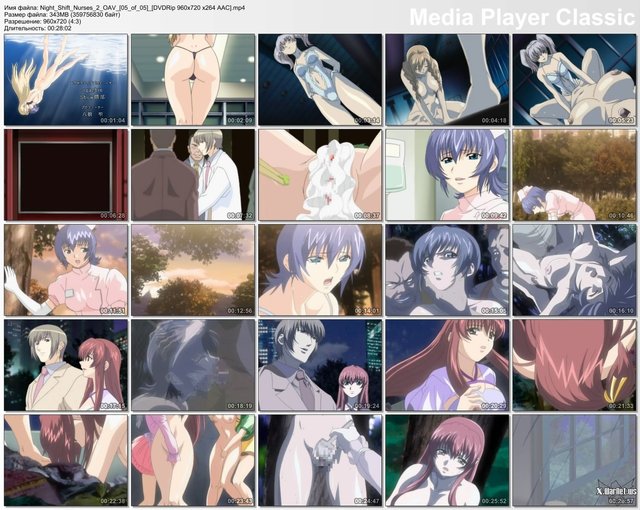
Task: Open the thumbnail stamped 00:22:38
Action: (x=66, y=461)
